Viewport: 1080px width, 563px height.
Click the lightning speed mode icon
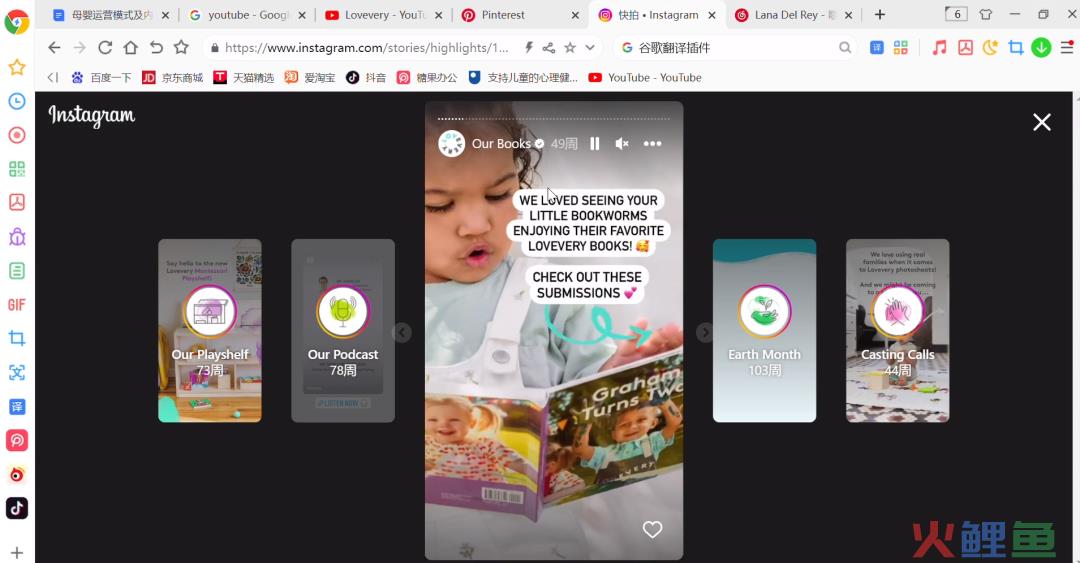point(528,48)
